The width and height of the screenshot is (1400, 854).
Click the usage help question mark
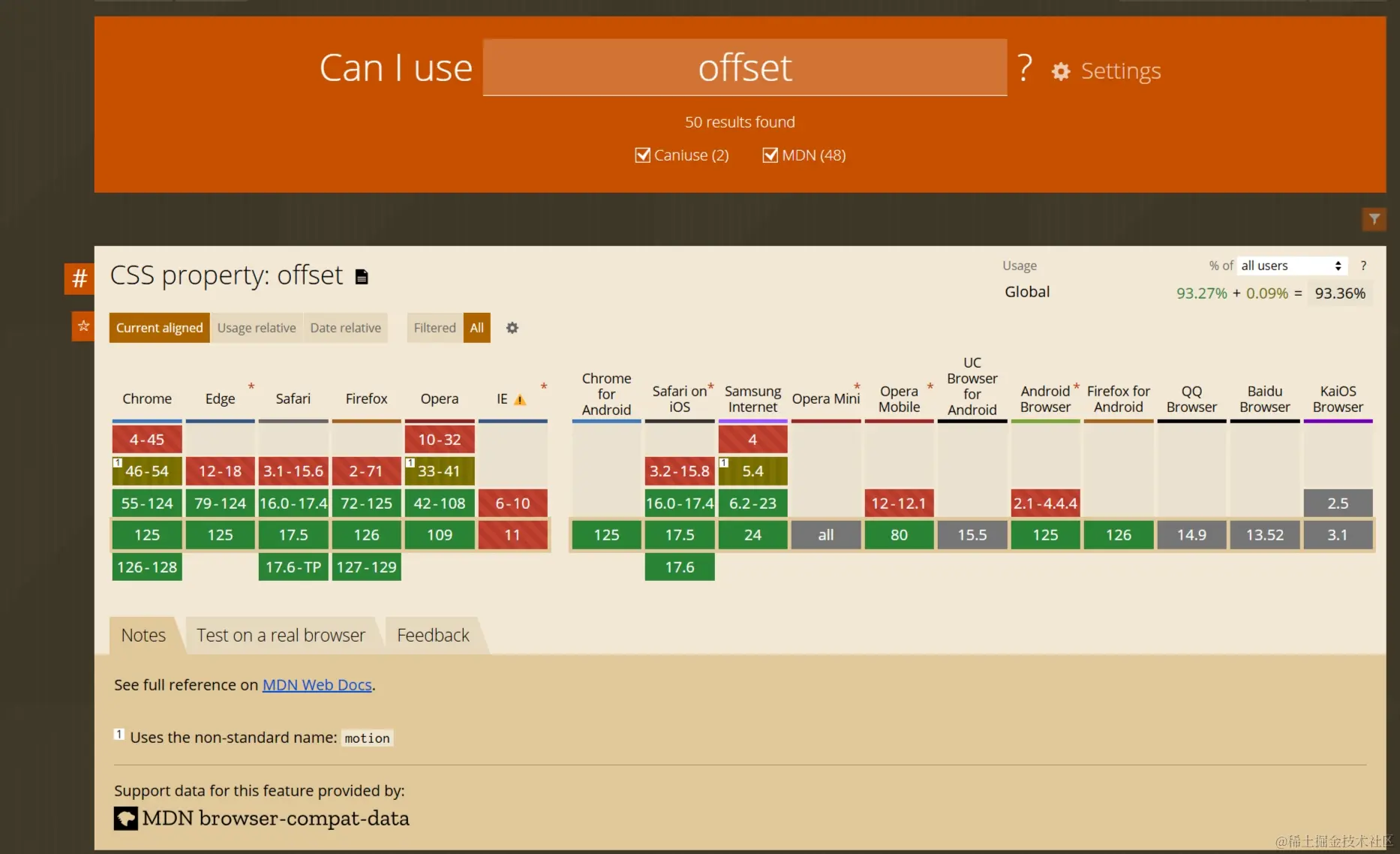1363,266
